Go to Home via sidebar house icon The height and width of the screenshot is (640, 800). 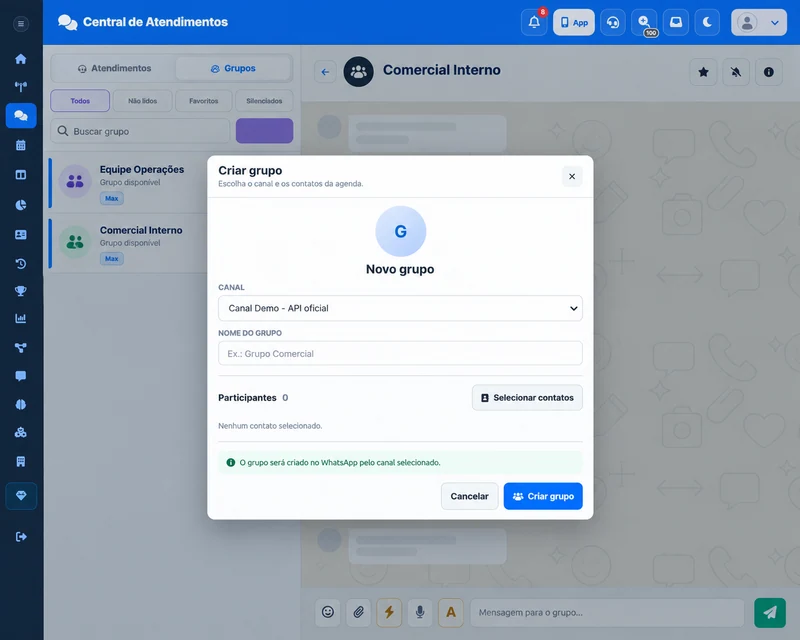(x=21, y=59)
